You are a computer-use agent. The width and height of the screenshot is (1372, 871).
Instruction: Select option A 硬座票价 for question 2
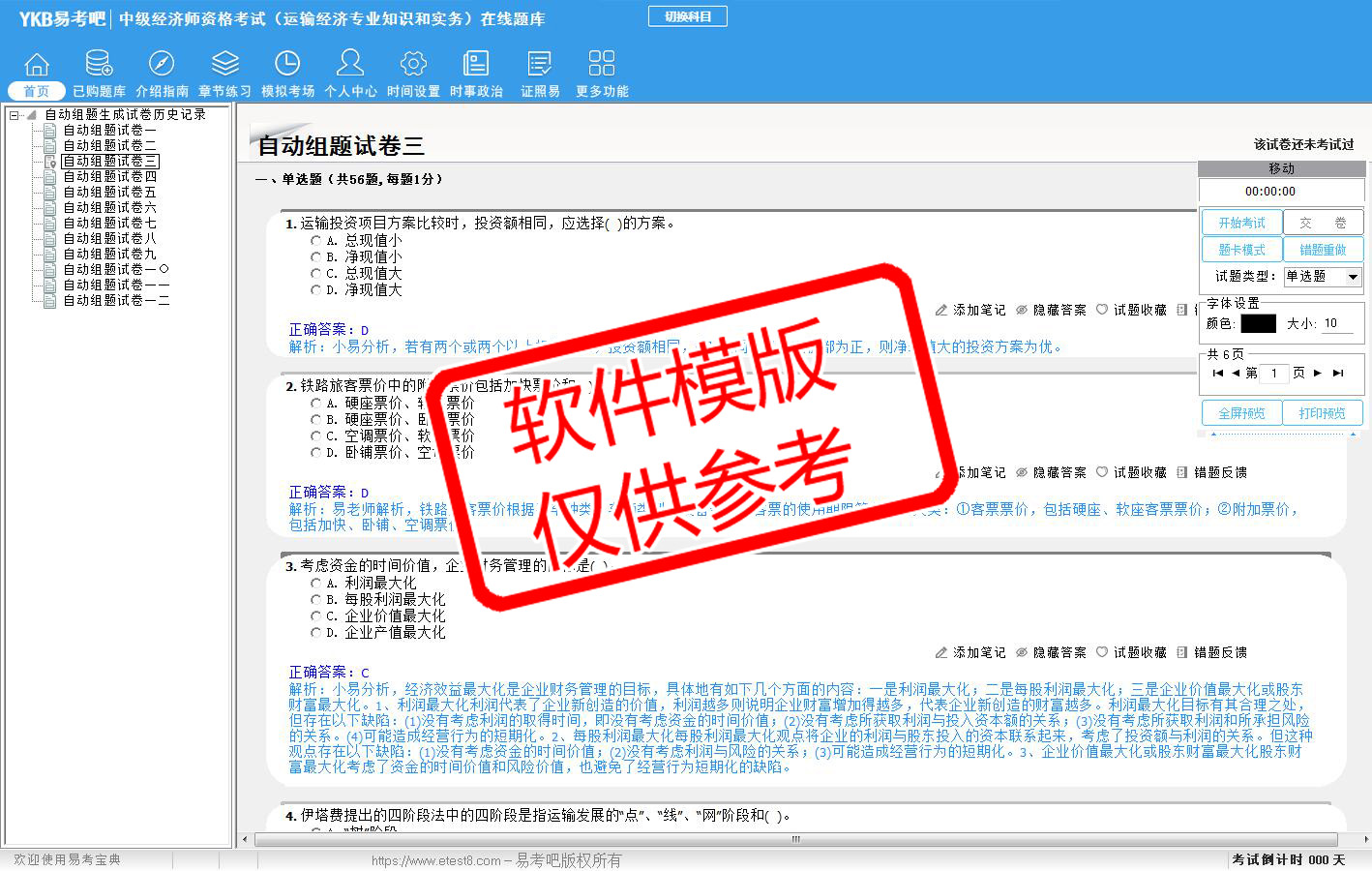315,403
